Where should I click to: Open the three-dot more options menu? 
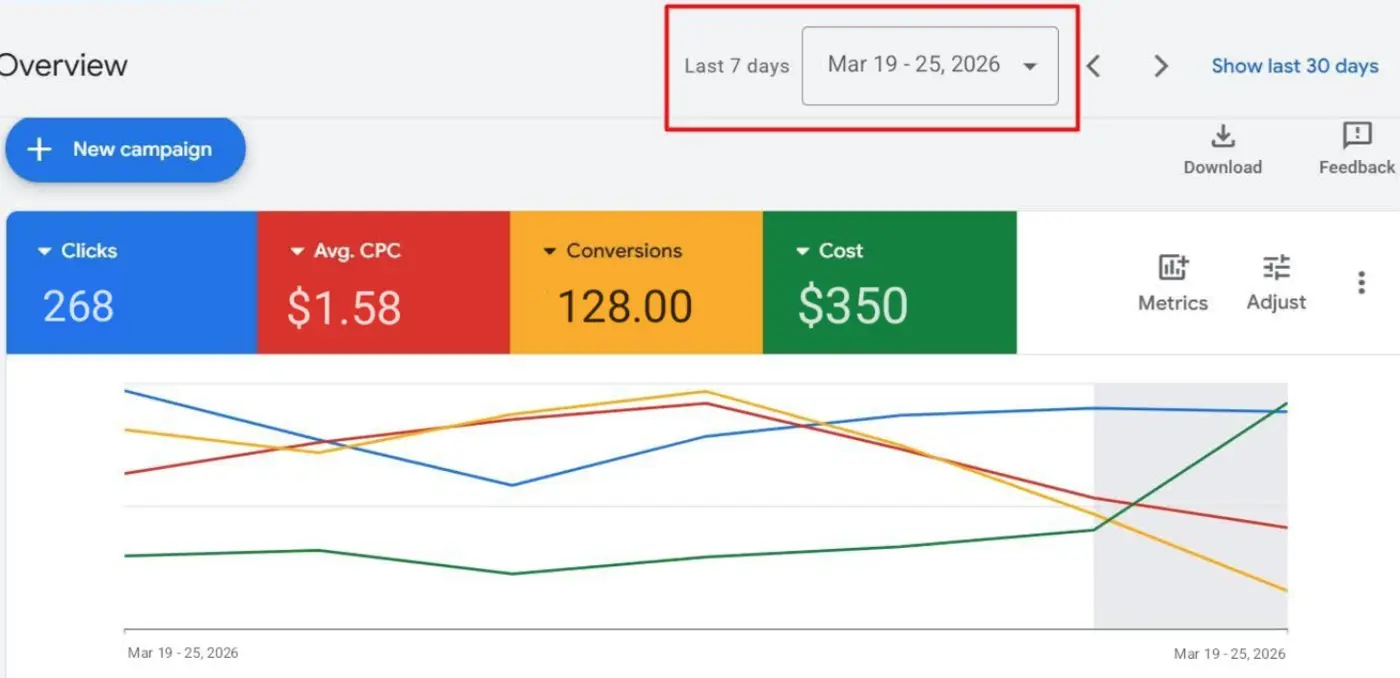click(x=1361, y=283)
